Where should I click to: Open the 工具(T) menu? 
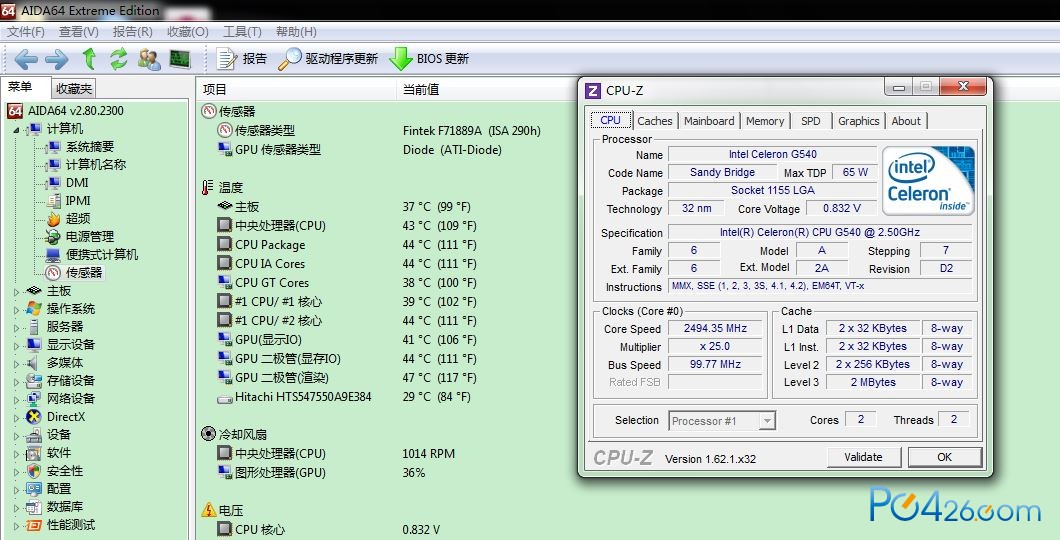click(242, 32)
